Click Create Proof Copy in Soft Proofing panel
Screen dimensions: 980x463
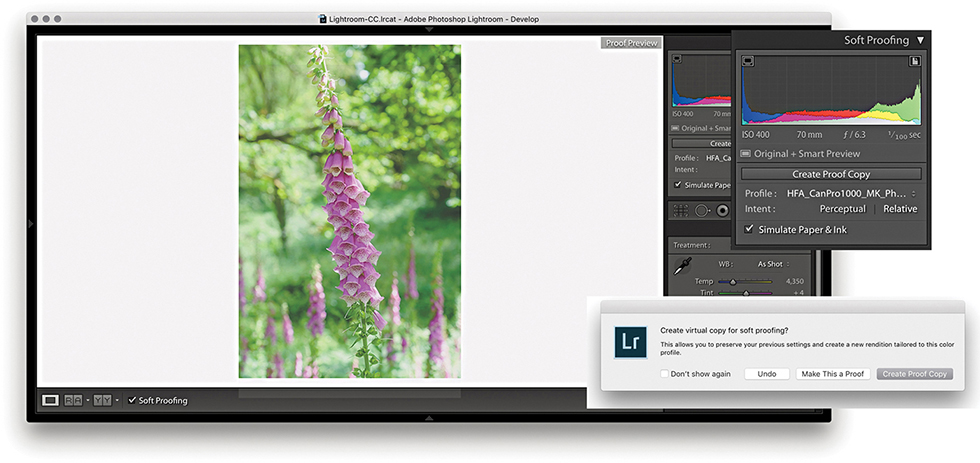[831, 174]
